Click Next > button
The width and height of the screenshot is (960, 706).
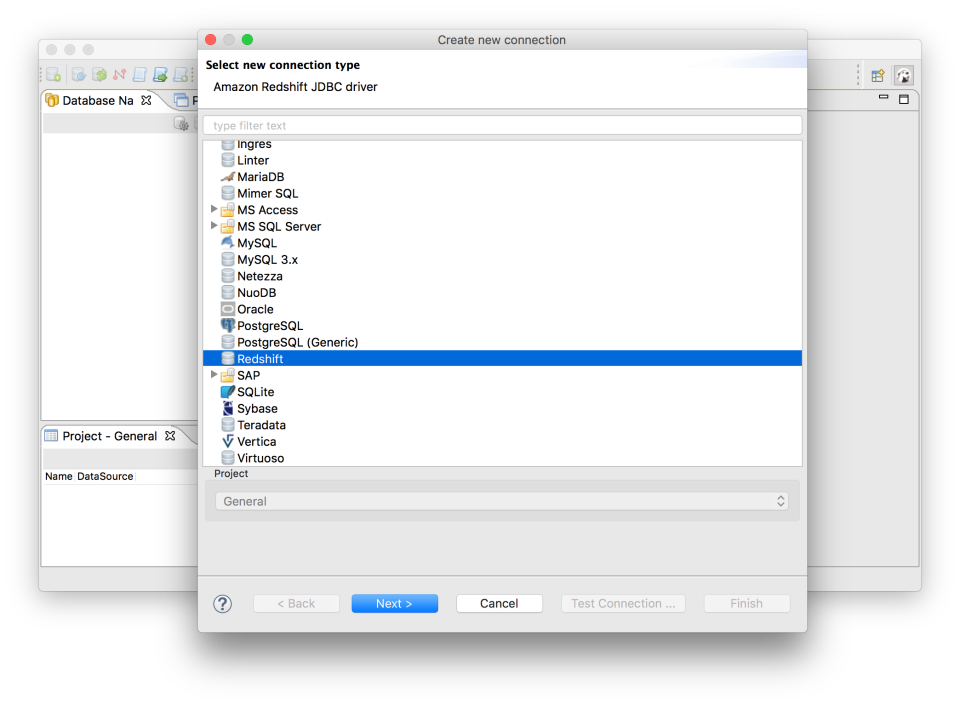coord(394,603)
